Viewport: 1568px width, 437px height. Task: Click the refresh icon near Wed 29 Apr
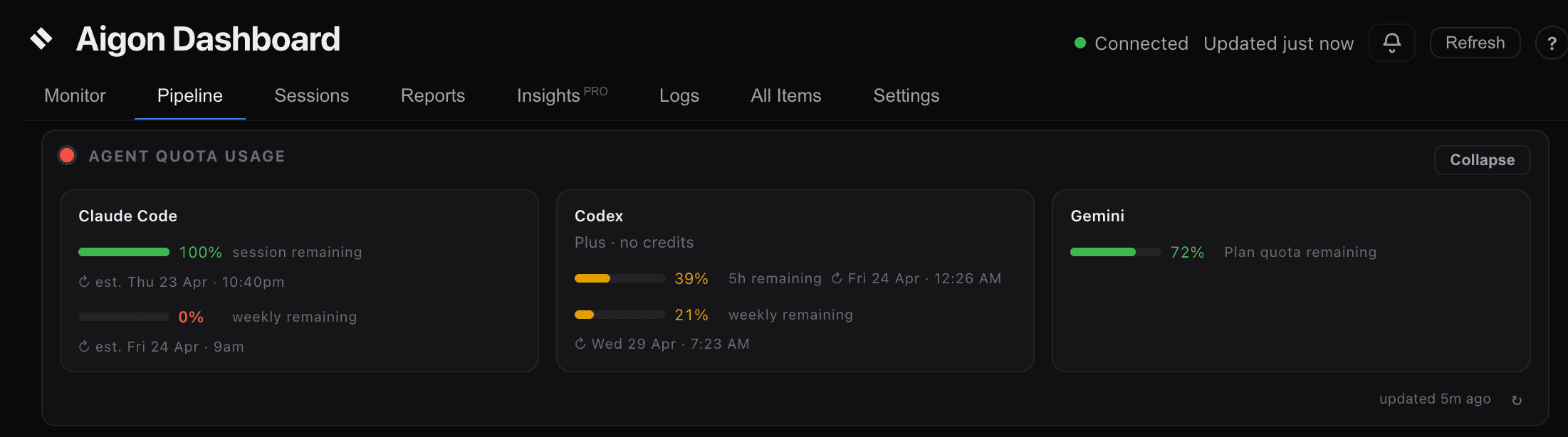580,344
